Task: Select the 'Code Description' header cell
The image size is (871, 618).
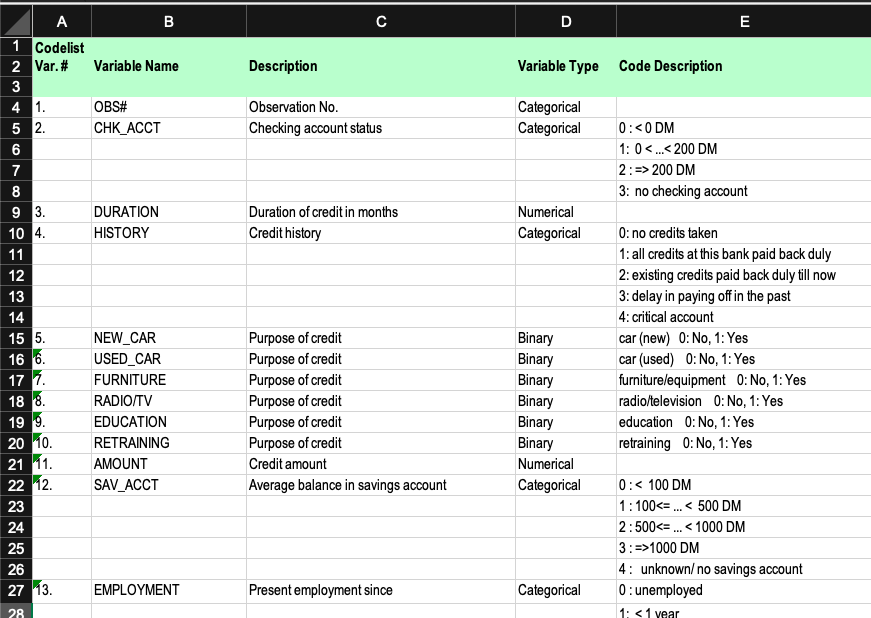Action: 744,66
